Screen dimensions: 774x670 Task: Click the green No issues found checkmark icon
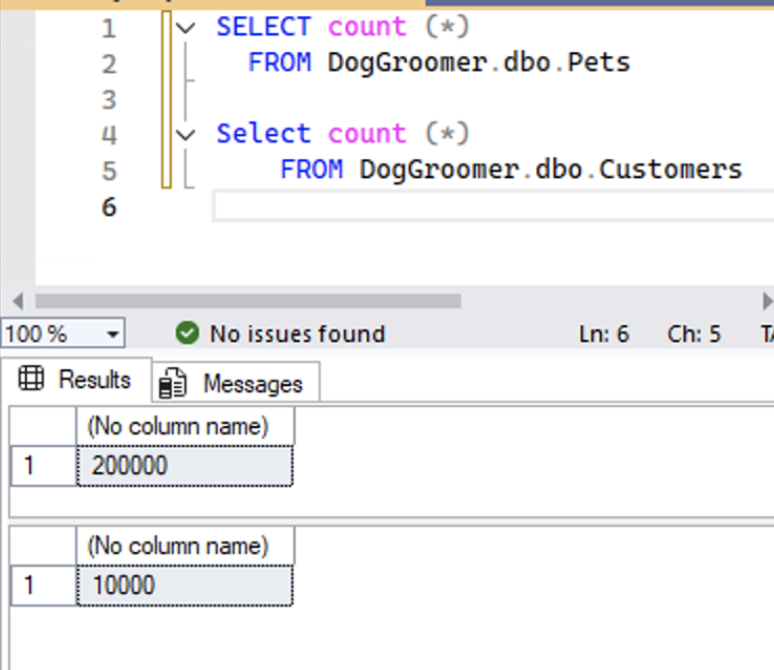point(186,333)
